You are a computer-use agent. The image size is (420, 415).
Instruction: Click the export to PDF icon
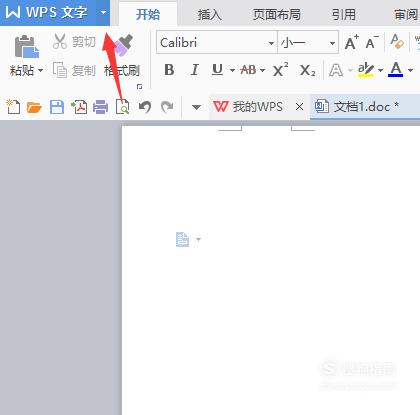(x=79, y=107)
